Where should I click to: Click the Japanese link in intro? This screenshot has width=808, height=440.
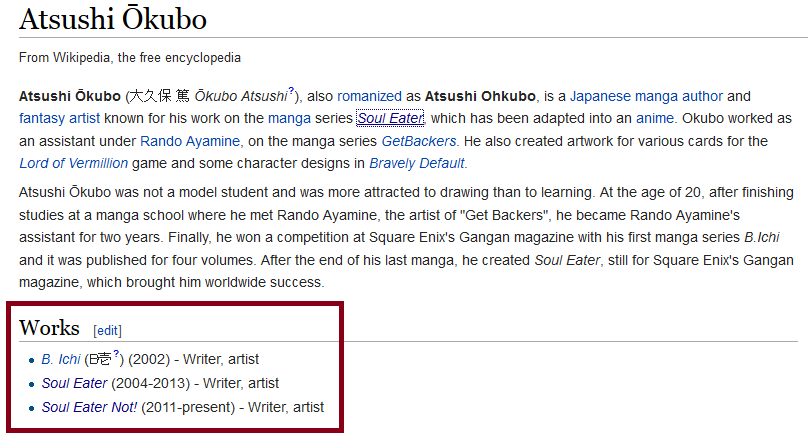pyautogui.click(x=600, y=96)
